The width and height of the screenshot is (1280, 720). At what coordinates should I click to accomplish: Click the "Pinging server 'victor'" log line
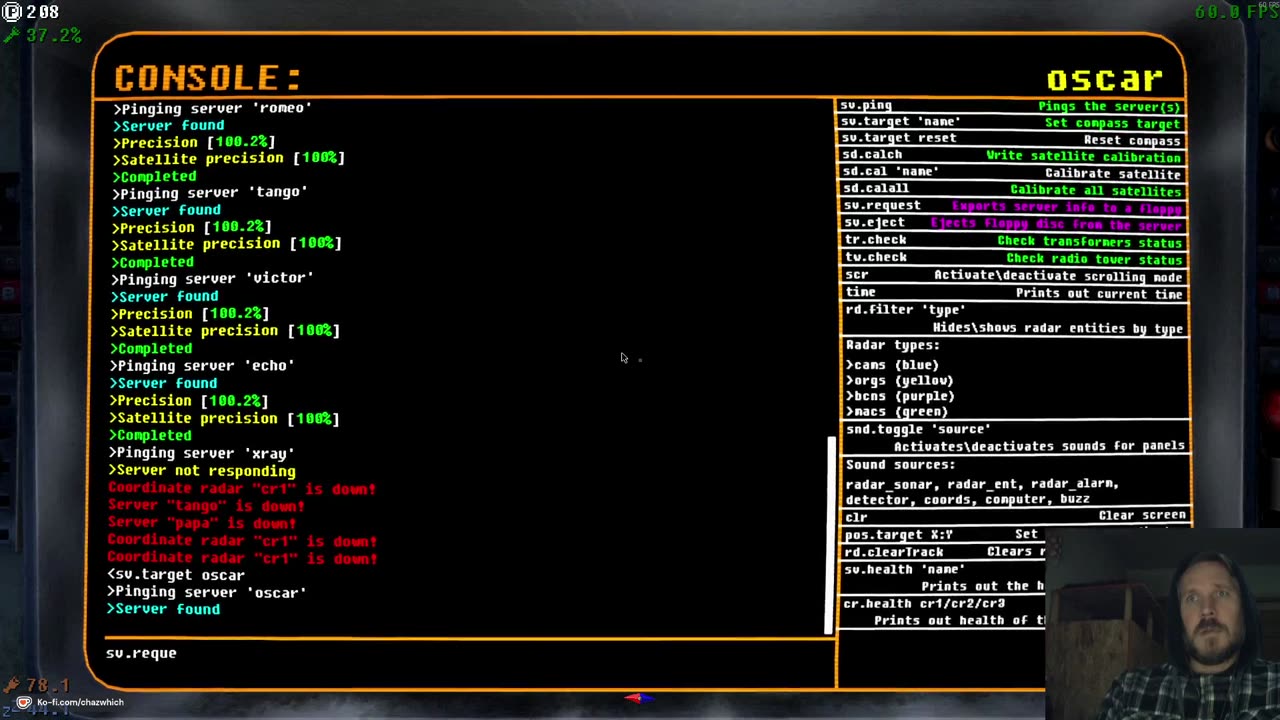pos(212,278)
